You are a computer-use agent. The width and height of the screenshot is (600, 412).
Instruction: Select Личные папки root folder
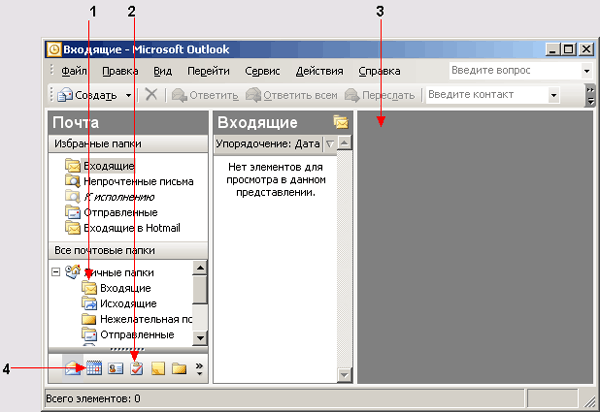(x=110, y=272)
